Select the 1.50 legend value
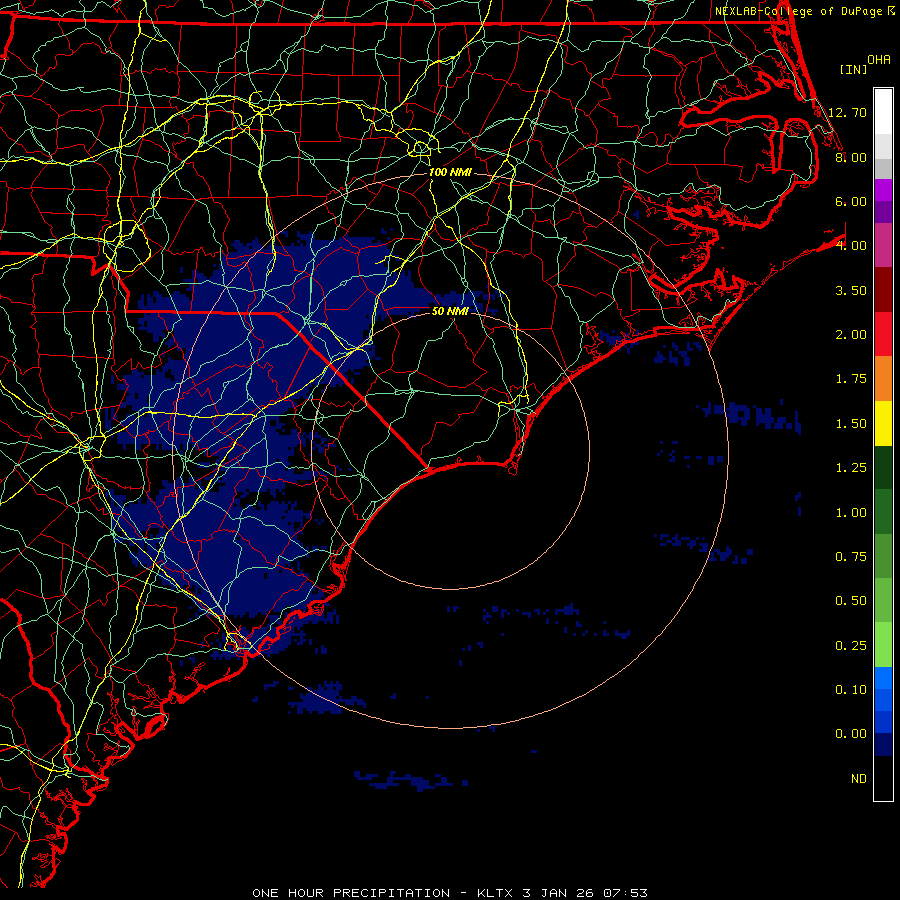This screenshot has height=900, width=900. coord(851,424)
